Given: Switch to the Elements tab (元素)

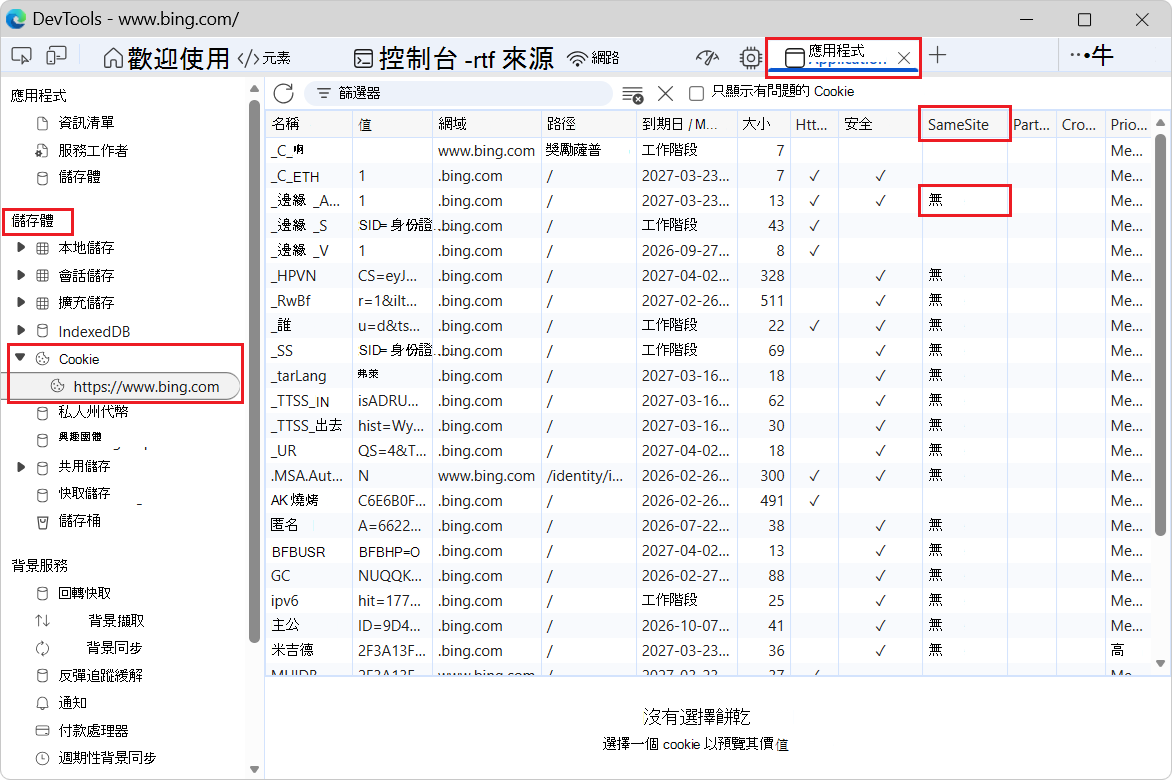Looking at the screenshot, I should (264, 58).
